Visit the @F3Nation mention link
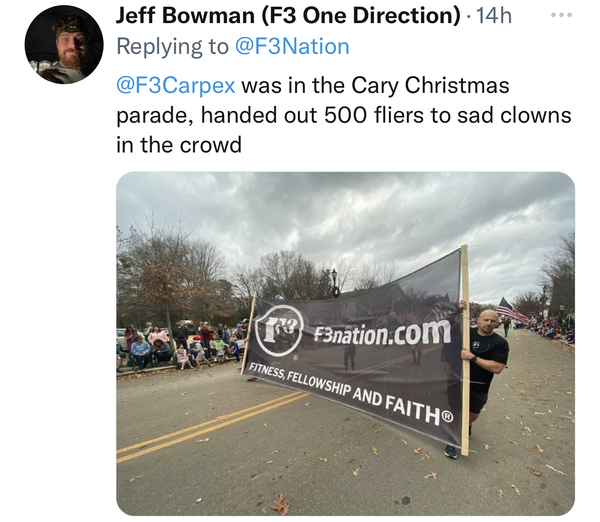Screen dimensions: 600x522 [292, 47]
